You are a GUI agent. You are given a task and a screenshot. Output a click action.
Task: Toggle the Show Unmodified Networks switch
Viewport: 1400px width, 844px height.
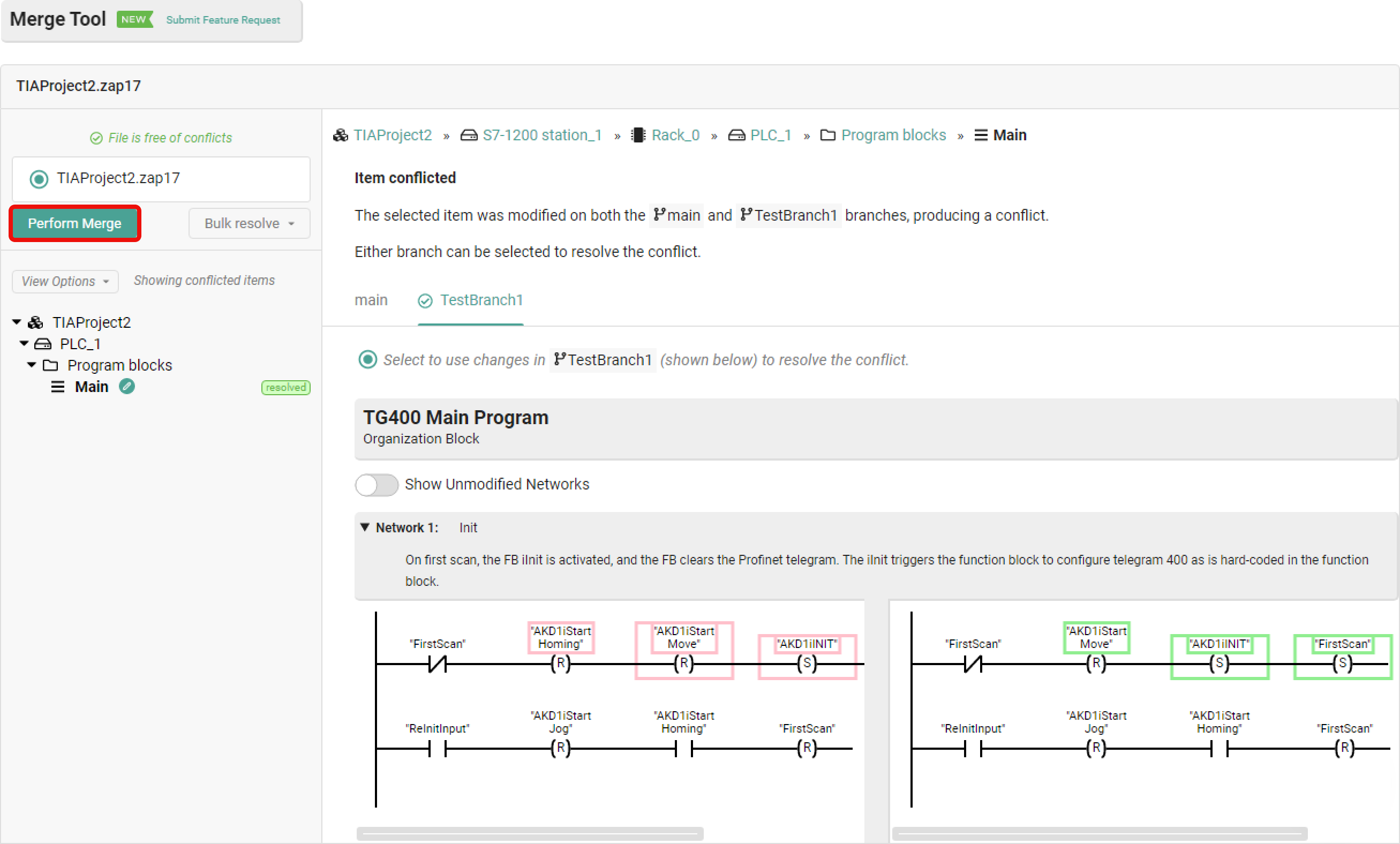pos(376,485)
